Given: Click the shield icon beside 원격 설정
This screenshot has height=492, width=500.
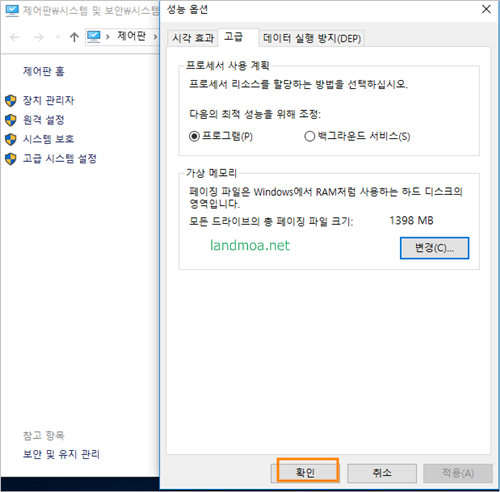Looking at the screenshot, I should pos(11,120).
